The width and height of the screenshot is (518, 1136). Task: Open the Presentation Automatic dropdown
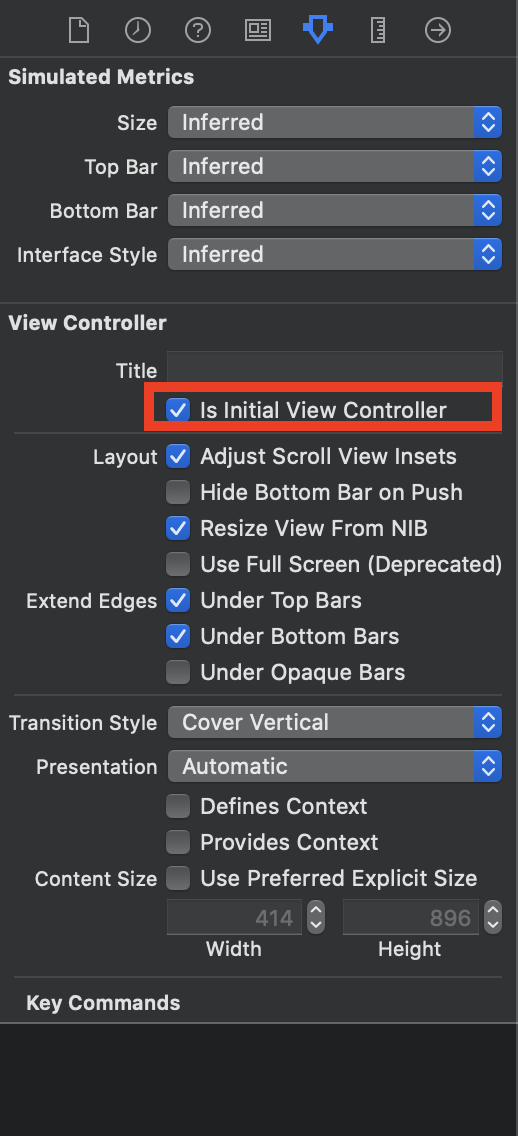point(335,767)
